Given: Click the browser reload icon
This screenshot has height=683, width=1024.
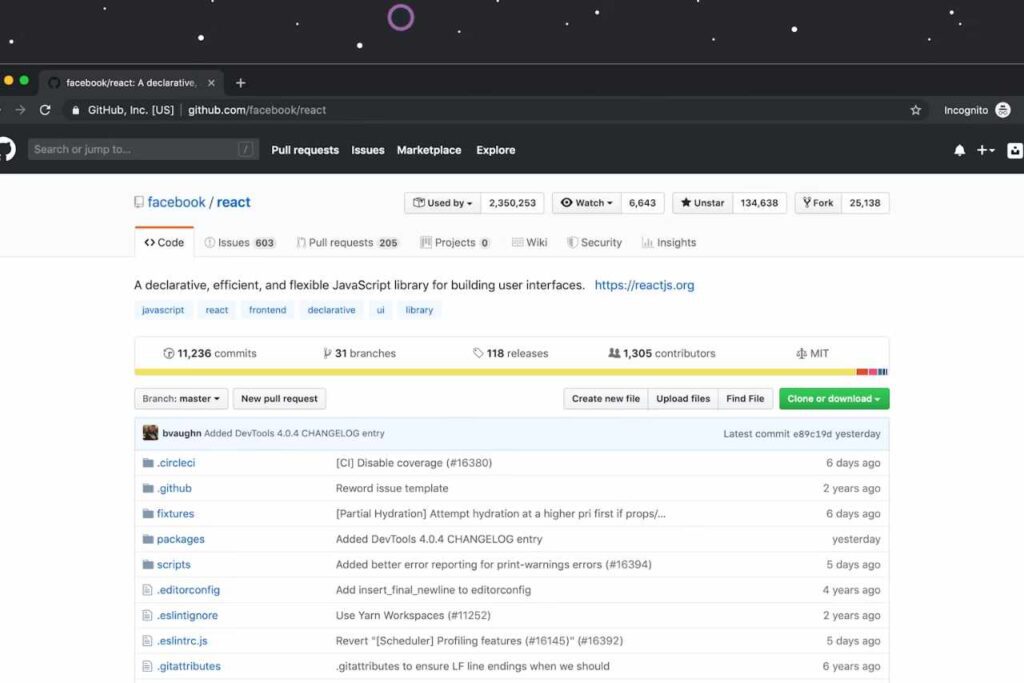Looking at the screenshot, I should 45,110.
